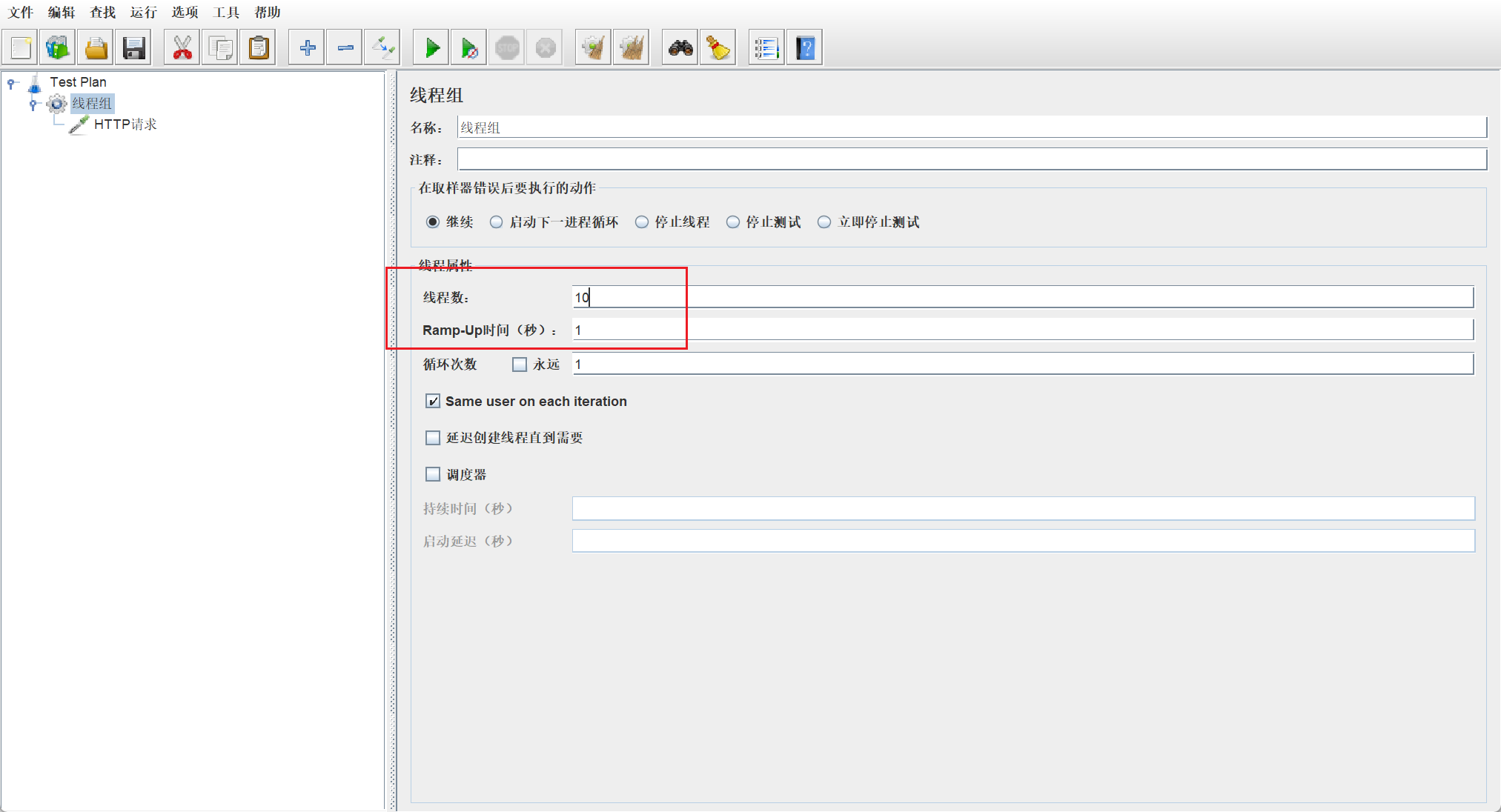Collapse the 线程组 tree node
This screenshot has width=1501, height=812.
click(x=33, y=104)
